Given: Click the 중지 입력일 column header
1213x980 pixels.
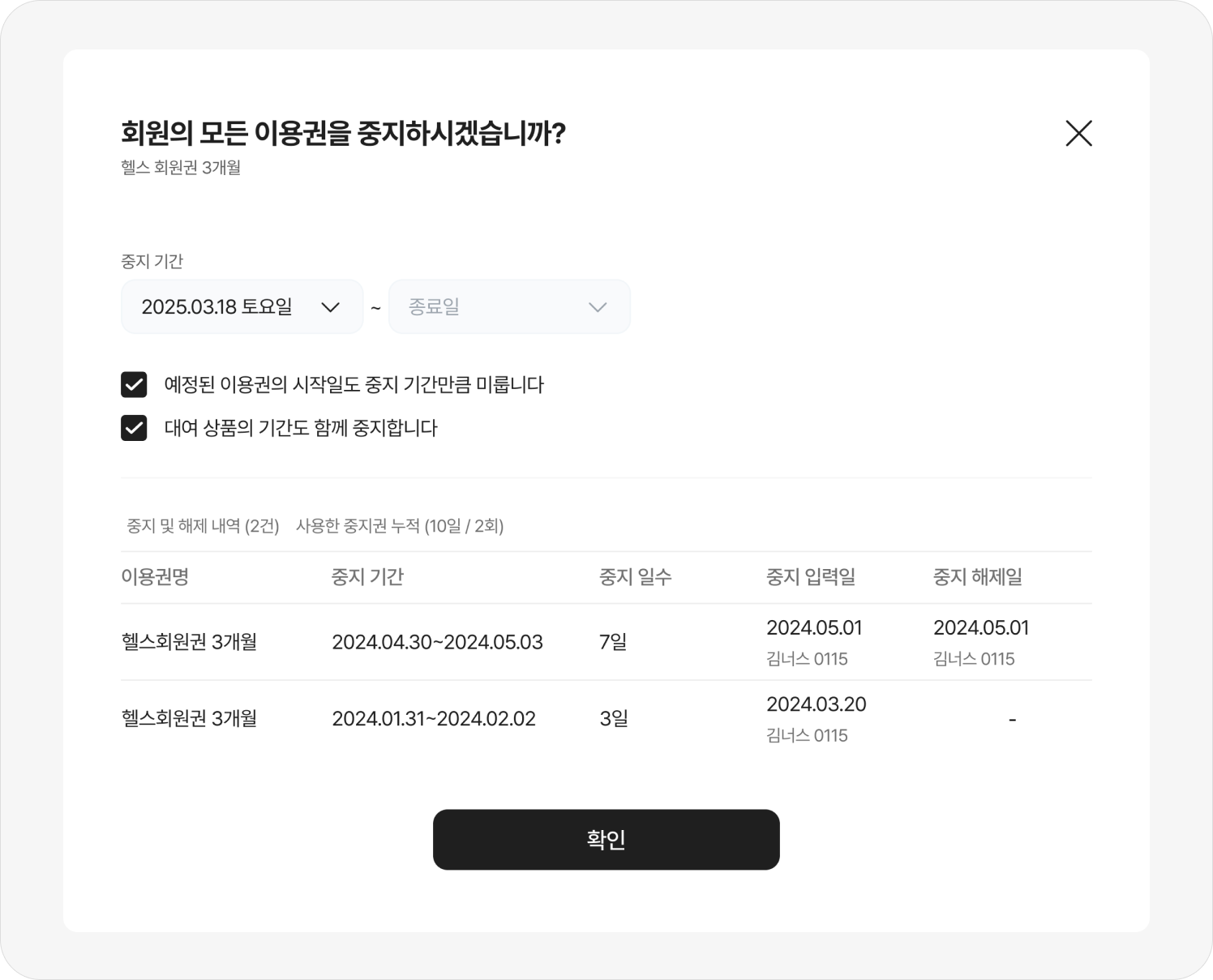Looking at the screenshot, I should (811, 577).
